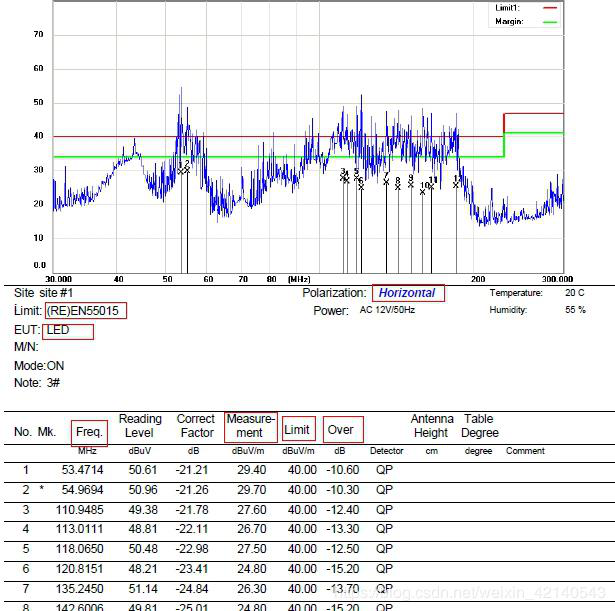The image size is (615, 611).
Task: Select the 53.4714 frequency cell
Action: click(82, 470)
